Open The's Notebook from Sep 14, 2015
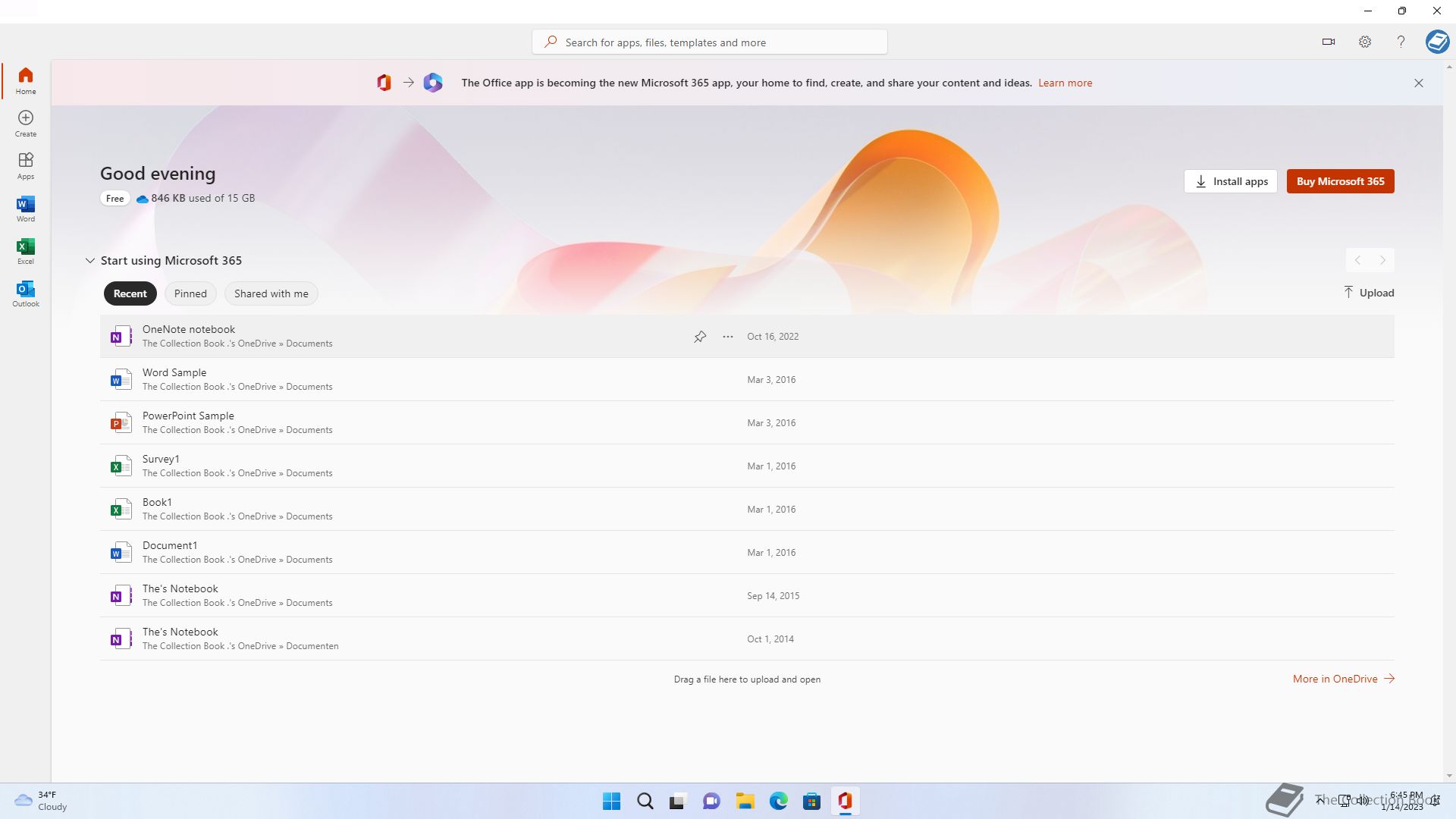This screenshot has height=819, width=1456. click(747, 595)
